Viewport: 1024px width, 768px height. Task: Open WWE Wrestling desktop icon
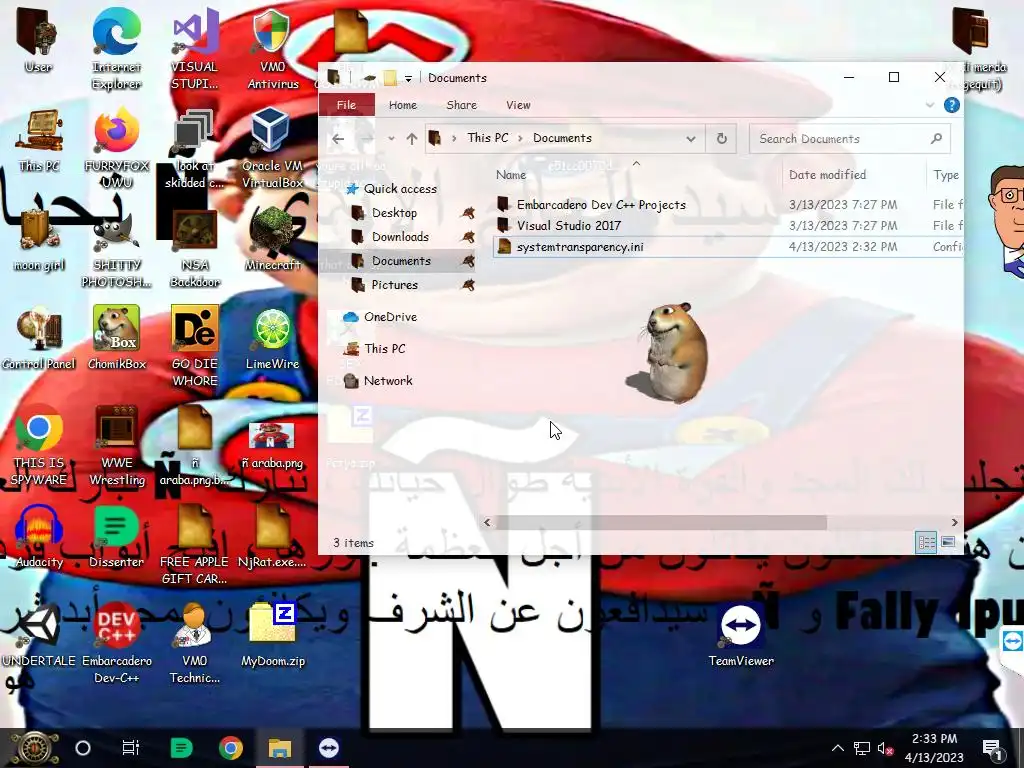[x=117, y=445]
